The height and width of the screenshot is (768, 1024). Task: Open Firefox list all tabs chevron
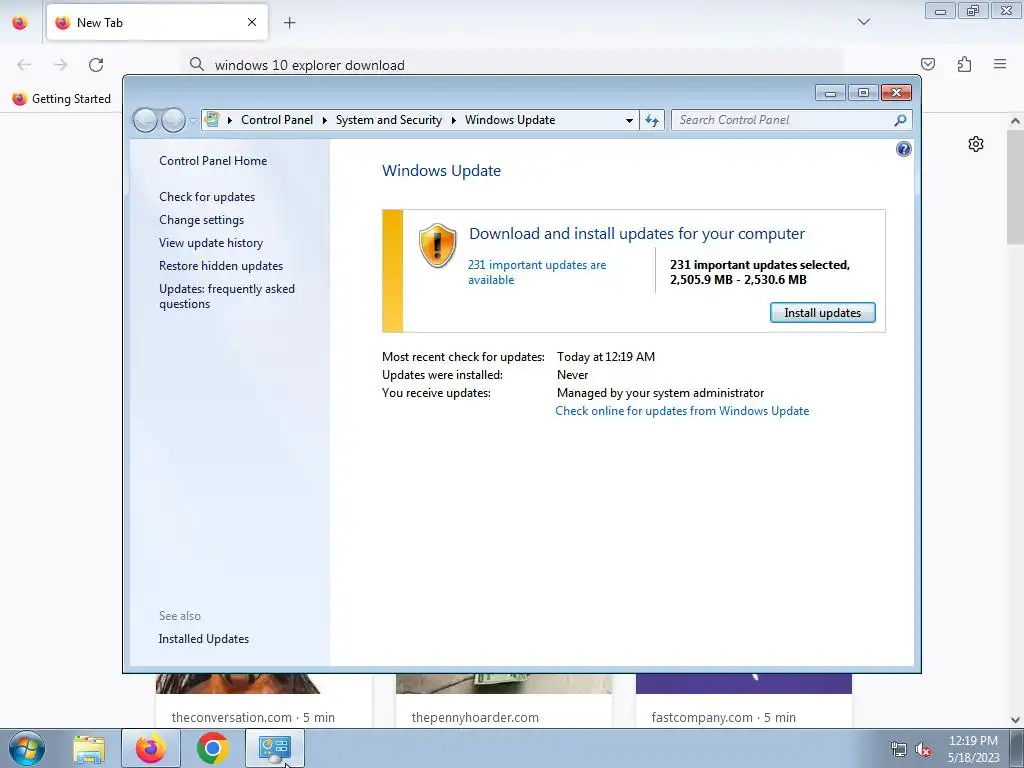863,22
